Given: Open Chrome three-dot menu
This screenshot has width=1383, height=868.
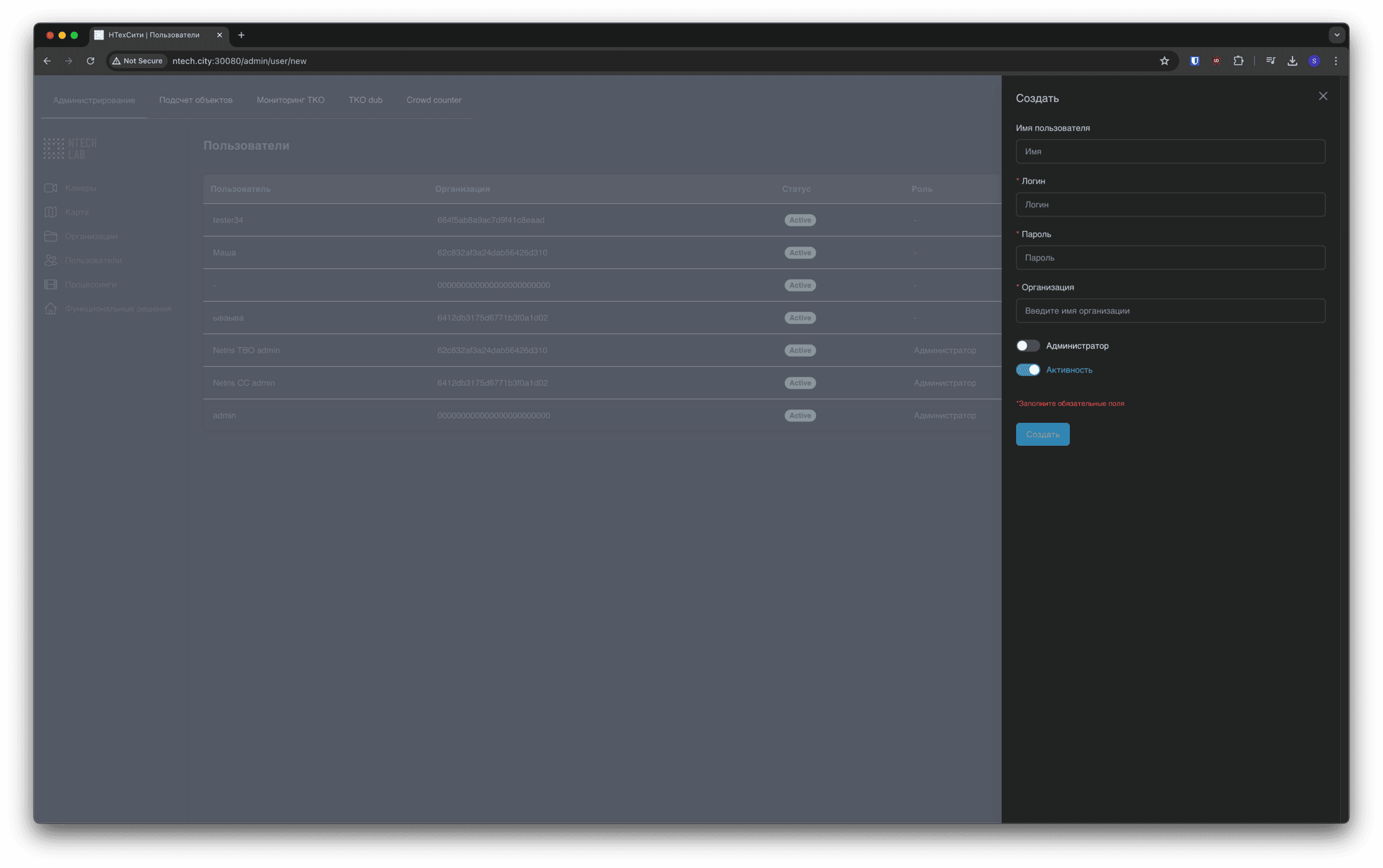Looking at the screenshot, I should (x=1335, y=61).
